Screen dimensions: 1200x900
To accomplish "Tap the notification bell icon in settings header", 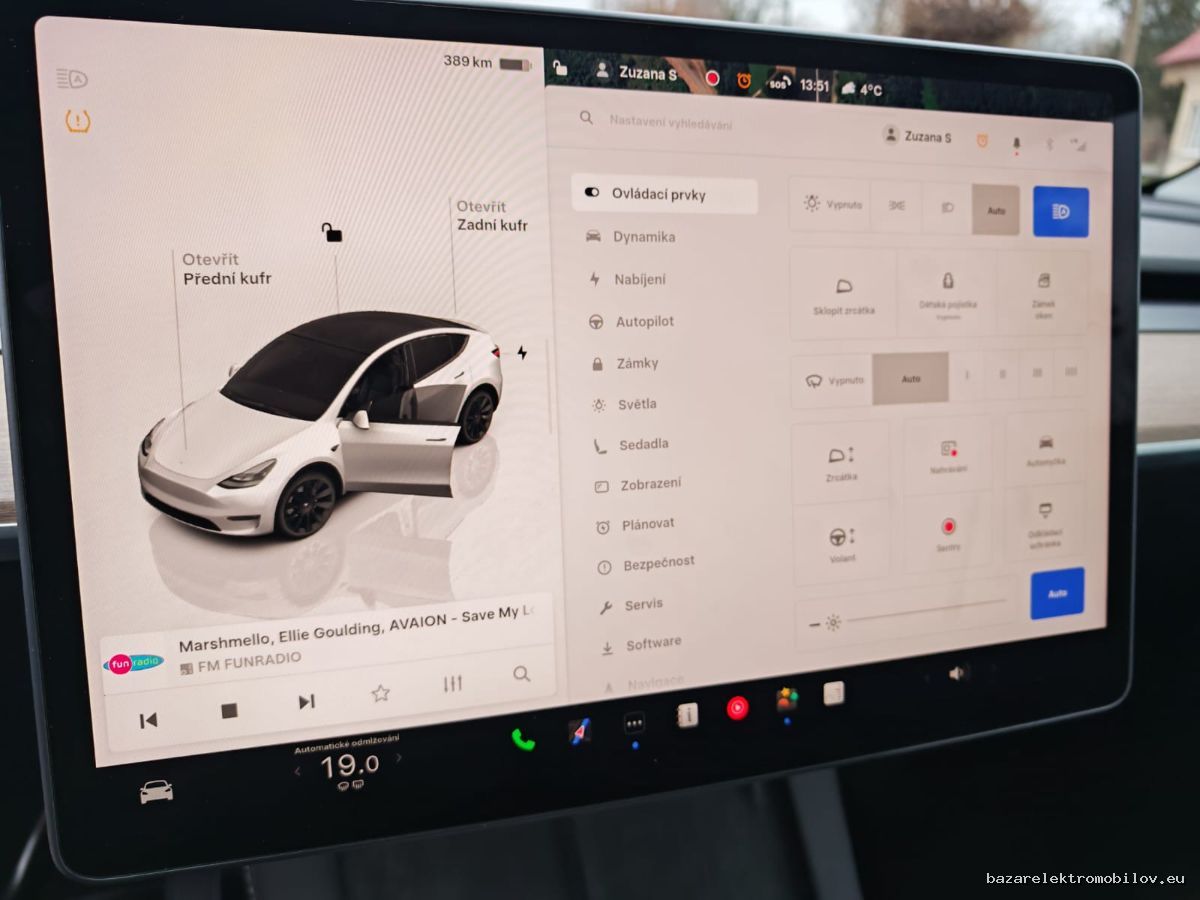I will [1017, 143].
